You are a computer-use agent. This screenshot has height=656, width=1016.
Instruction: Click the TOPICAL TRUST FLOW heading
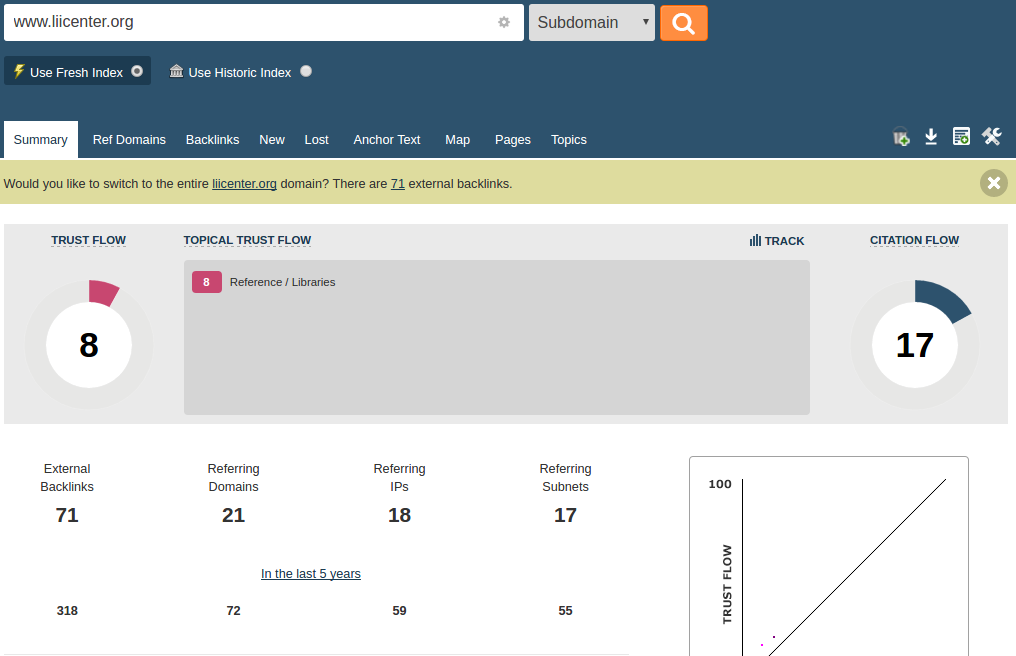pyautogui.click(x=248, y=240)
